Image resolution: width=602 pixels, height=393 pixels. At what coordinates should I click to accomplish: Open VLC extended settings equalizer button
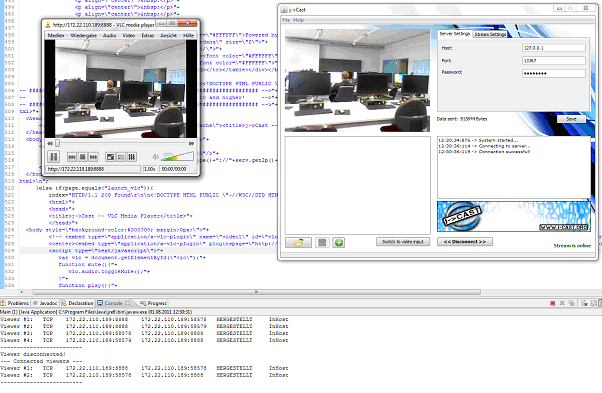point(132,157)
